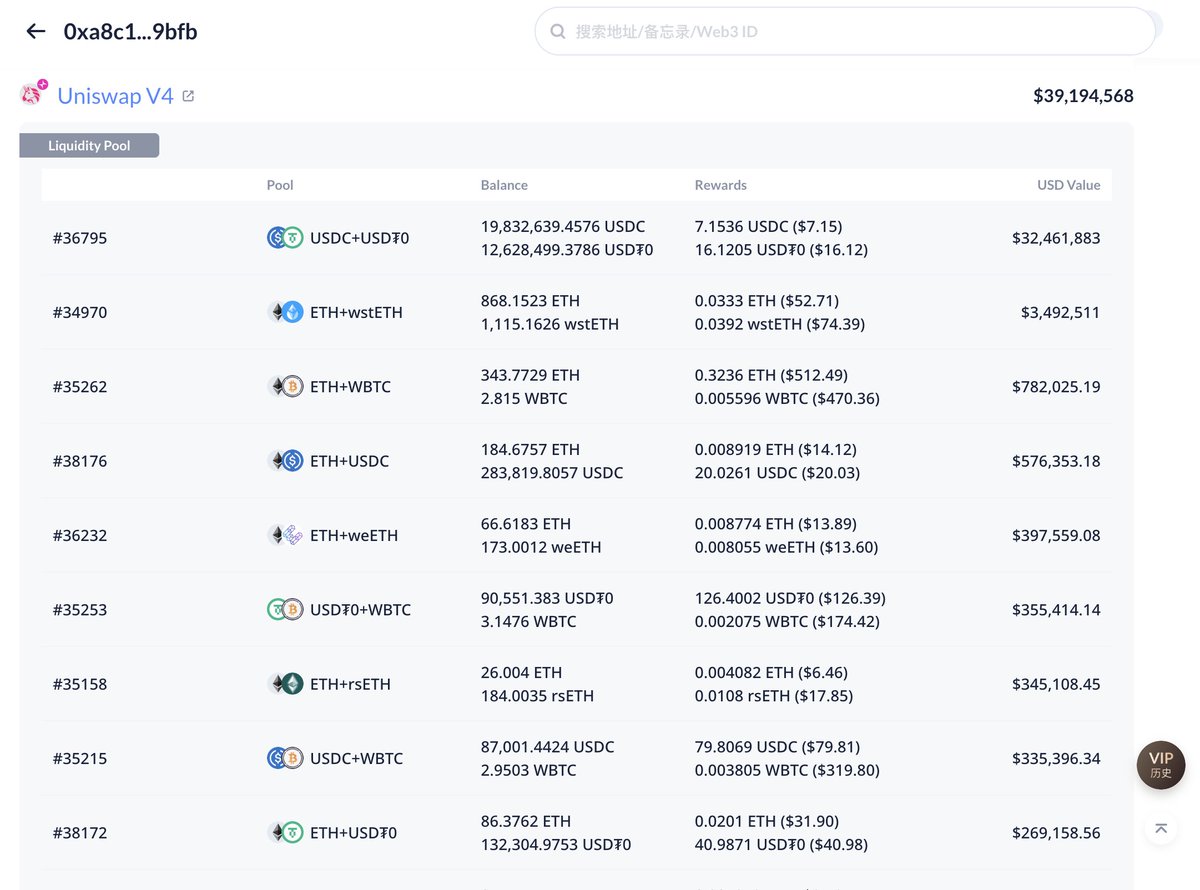
Task: Click the USD value $355,414.14
Action: click(1056, 609)
